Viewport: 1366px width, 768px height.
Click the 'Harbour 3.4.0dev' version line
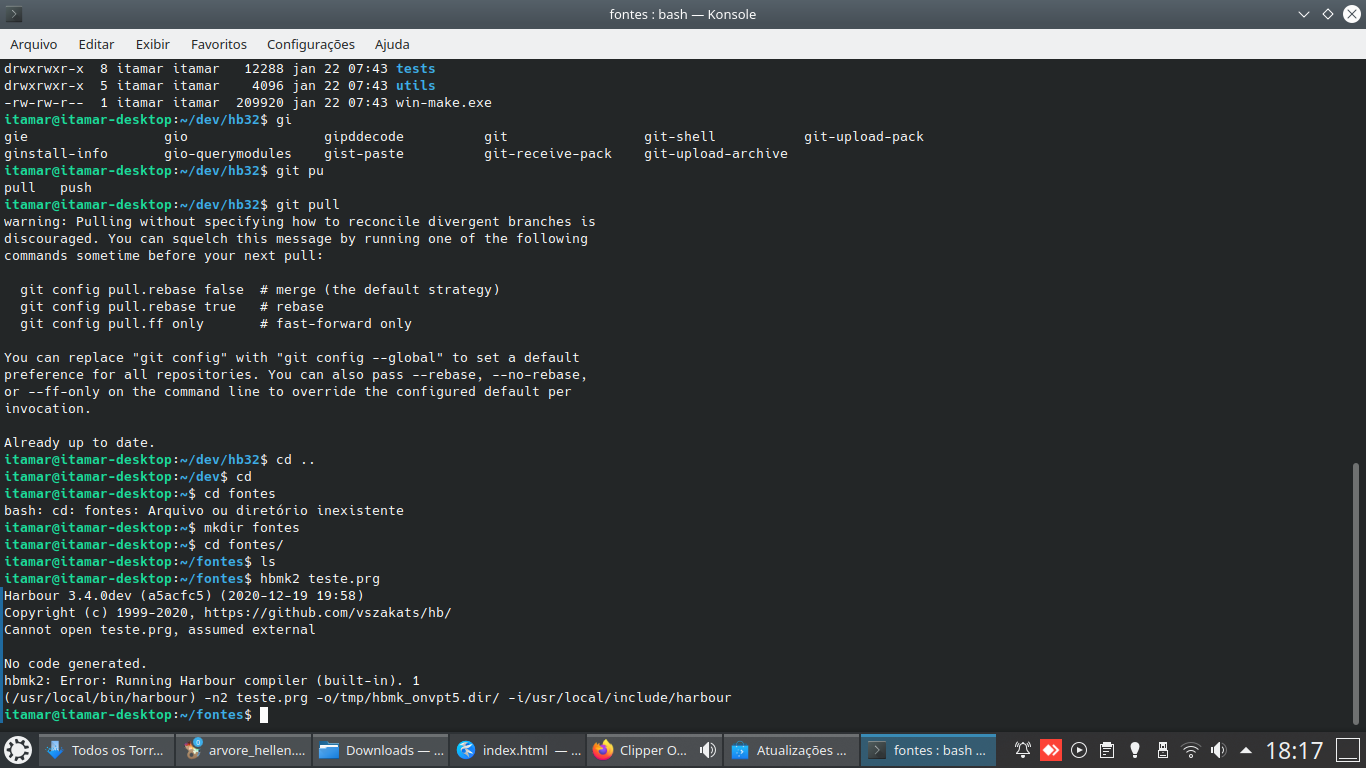(x=184, y=595)
